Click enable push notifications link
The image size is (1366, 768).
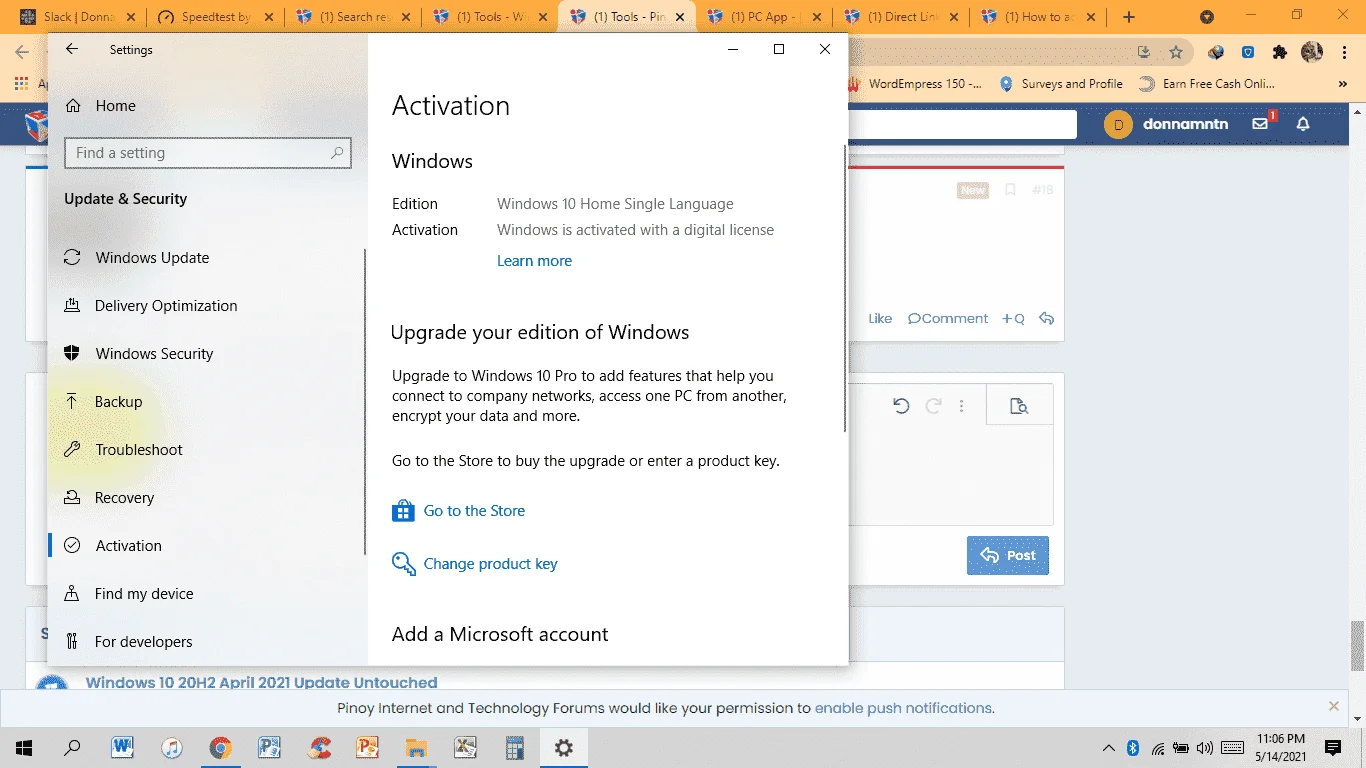tap(904, 708)
